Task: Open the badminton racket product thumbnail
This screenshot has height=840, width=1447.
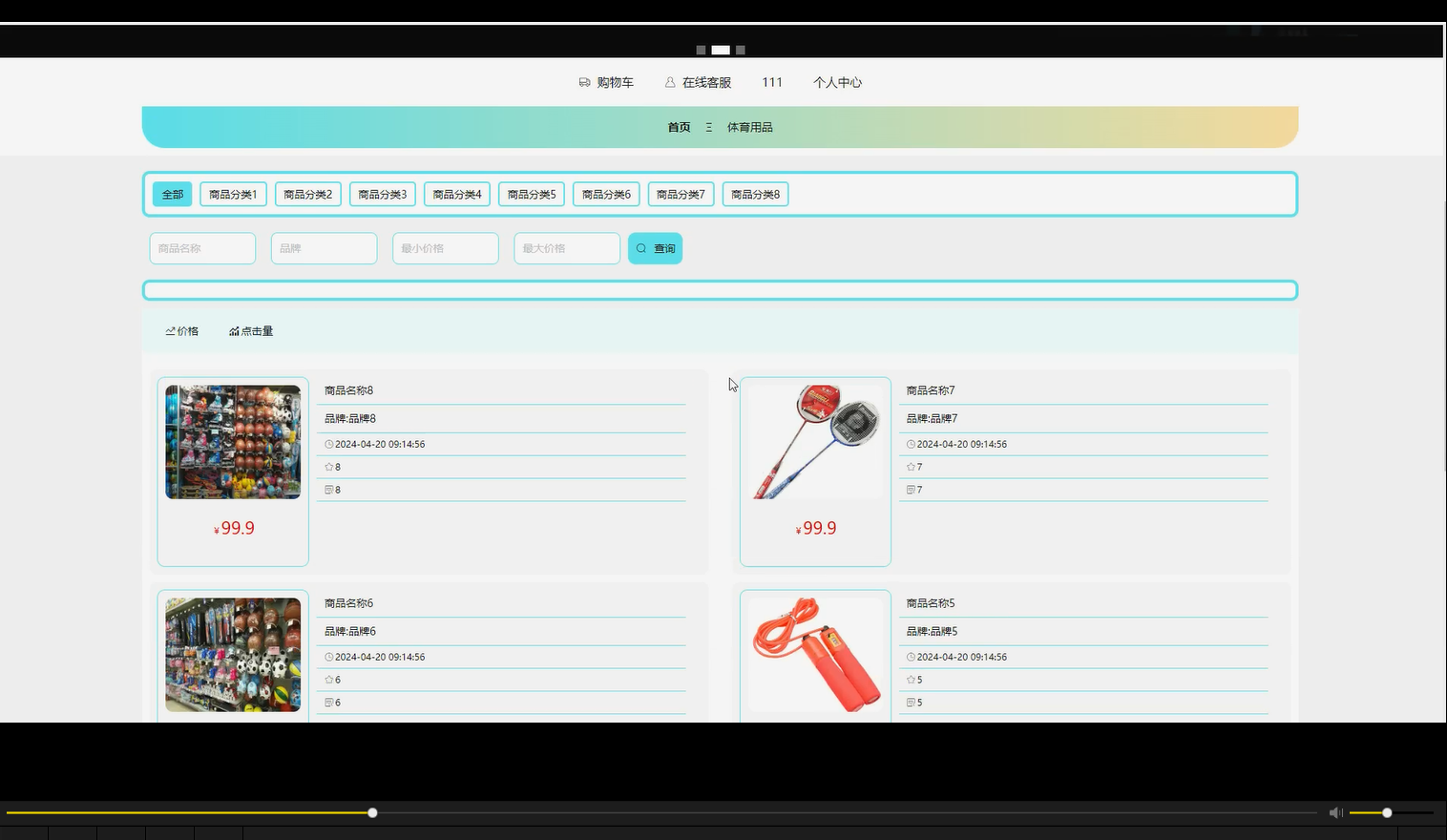Action: [x=814, y=441]
